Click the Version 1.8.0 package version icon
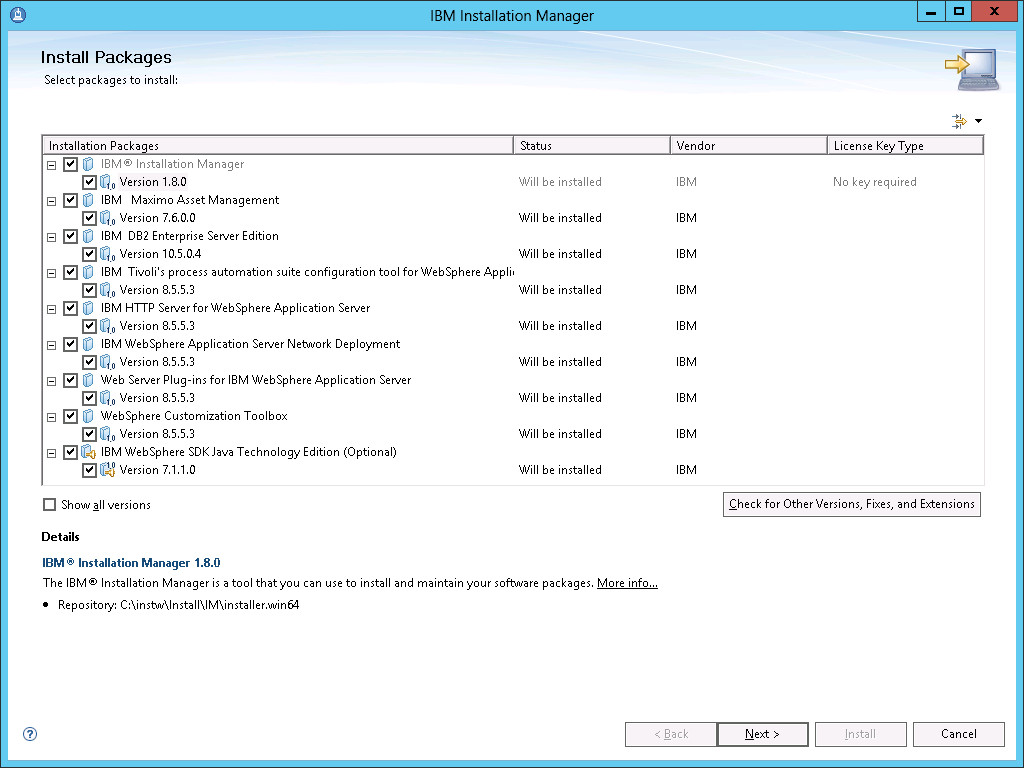 (108, 182)
